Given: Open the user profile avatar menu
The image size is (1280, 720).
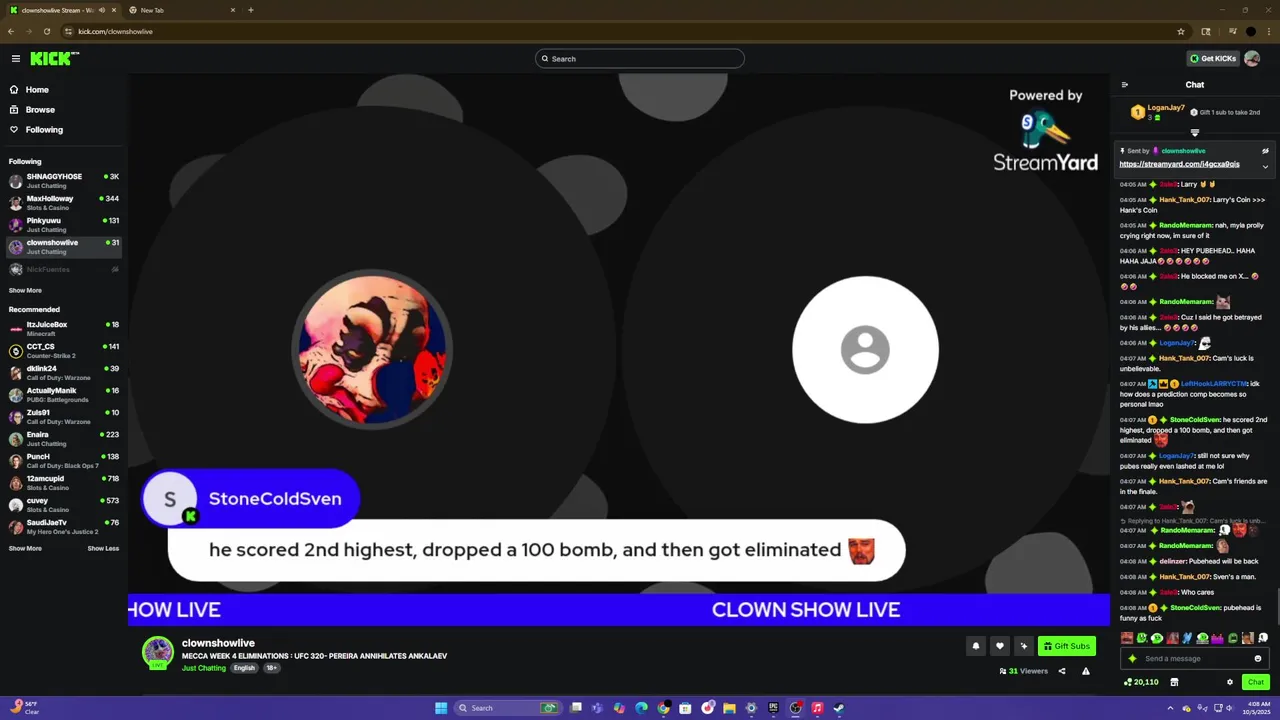Looking at the screenshot, I should tap(1252, 59).
